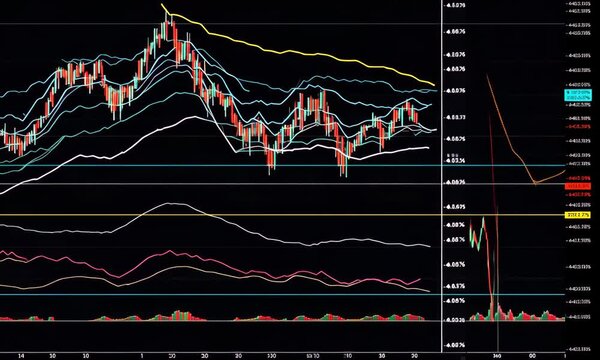The width and height of the screenshot is (600, 360).
Task: Select the yellow horizontal level line
Action: point(282,215)
